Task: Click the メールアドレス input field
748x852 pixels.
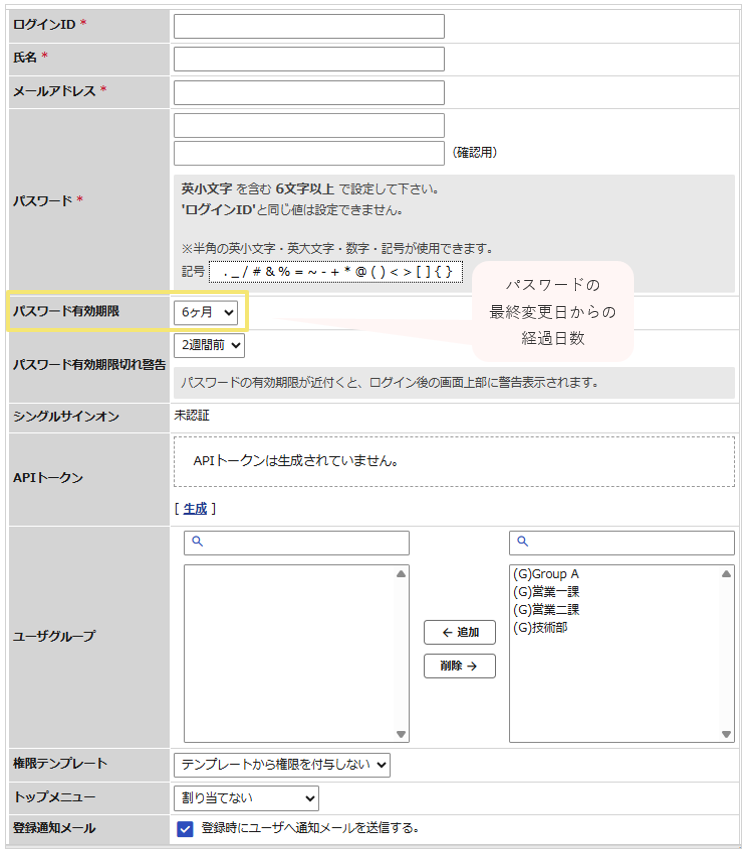Action: pos(309,92)
